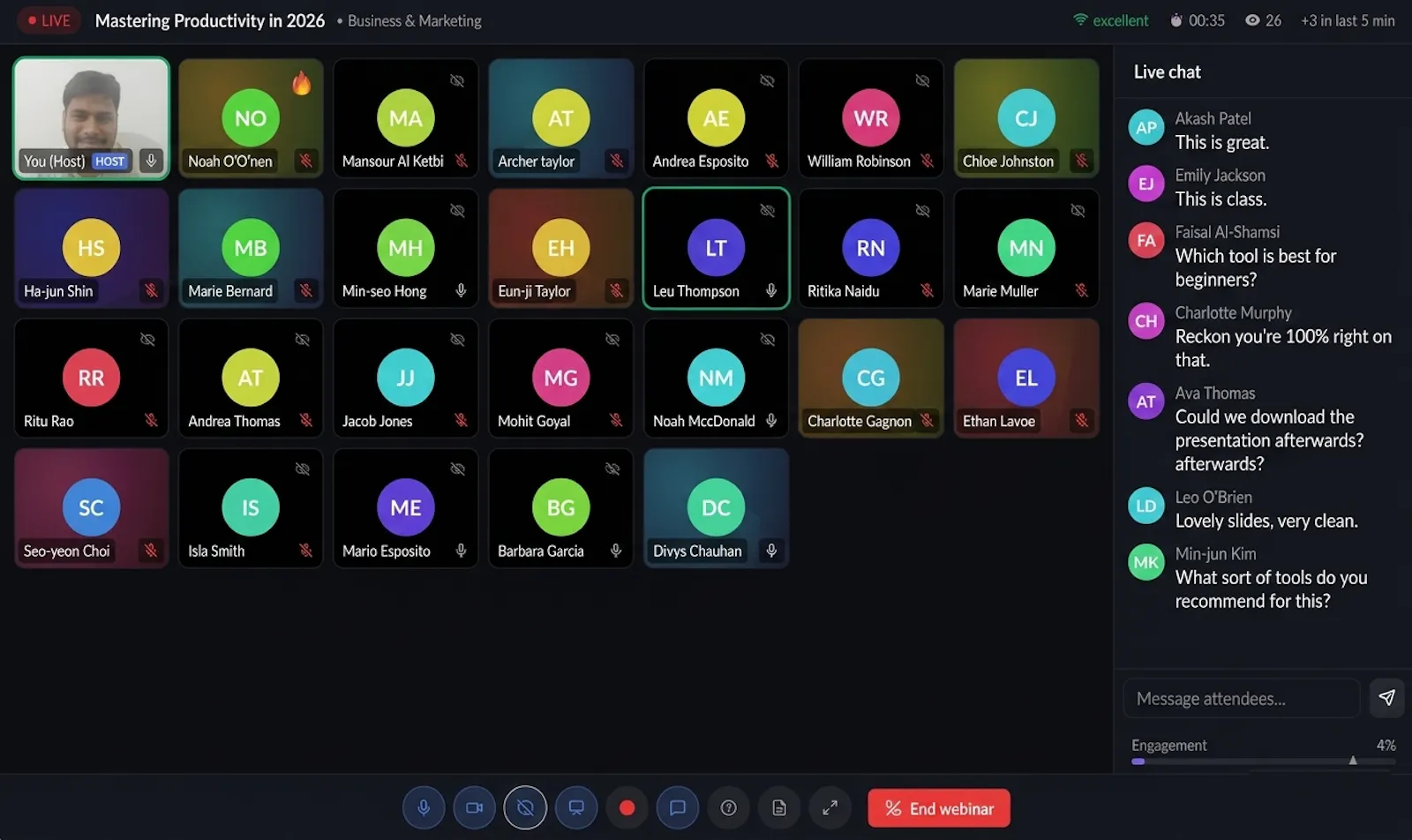Click the microphone icon for Noah McDonald
This screenshot has width=1412, height=840.
click(771, 420)
